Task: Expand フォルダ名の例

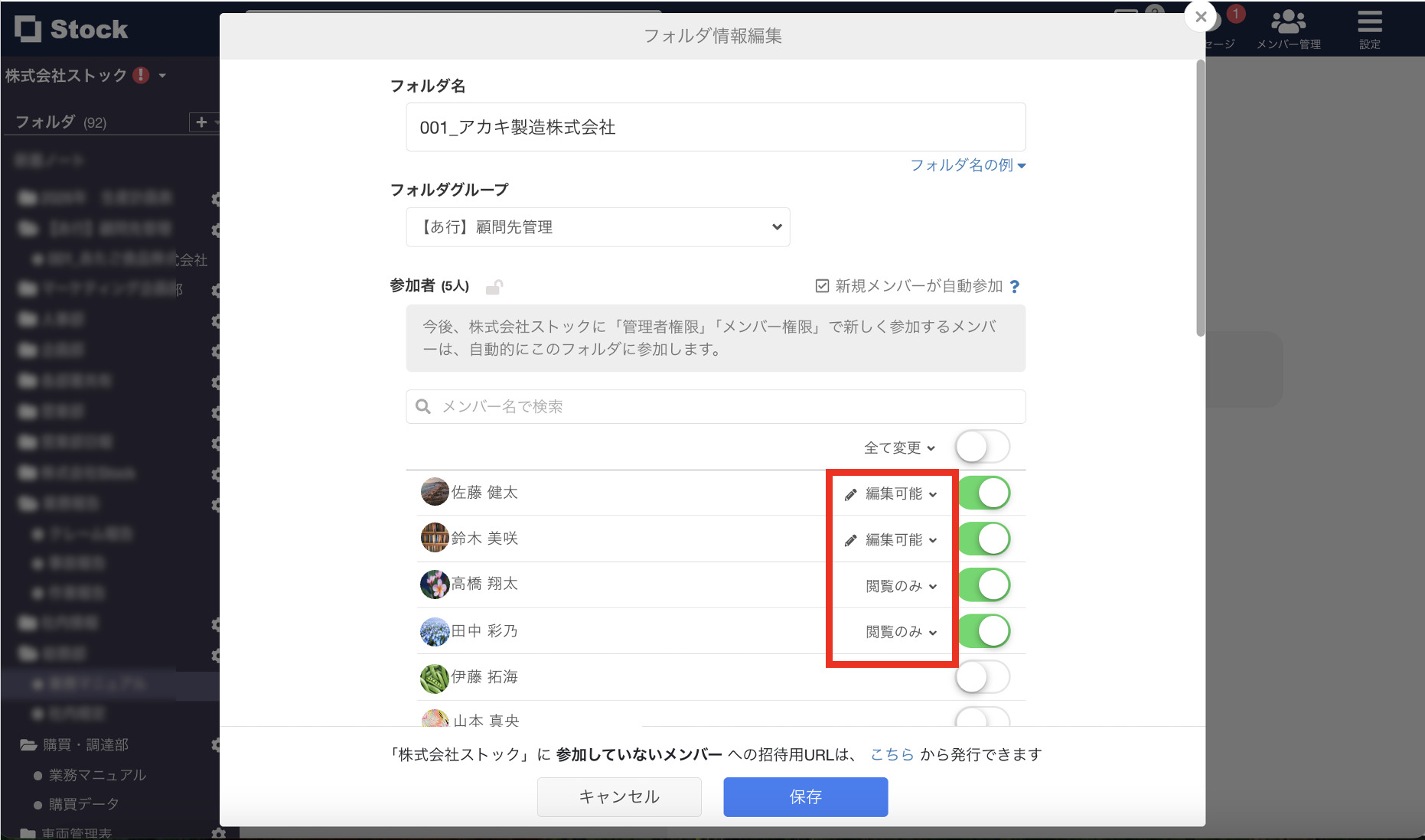Action: point(968,165)
